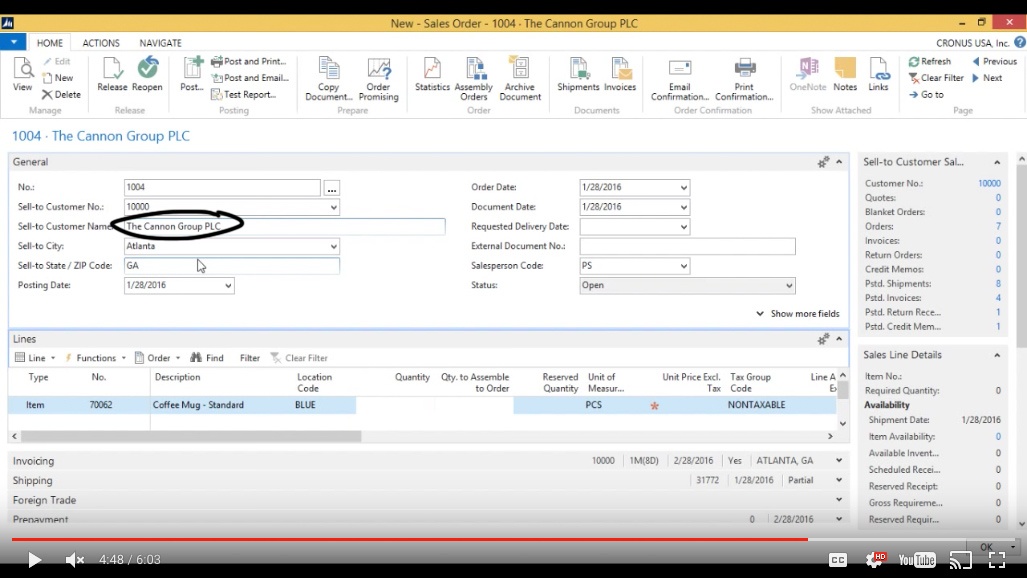Run the Test Report
Screen dimensions: 1027x578
click(x=243, y=94)
